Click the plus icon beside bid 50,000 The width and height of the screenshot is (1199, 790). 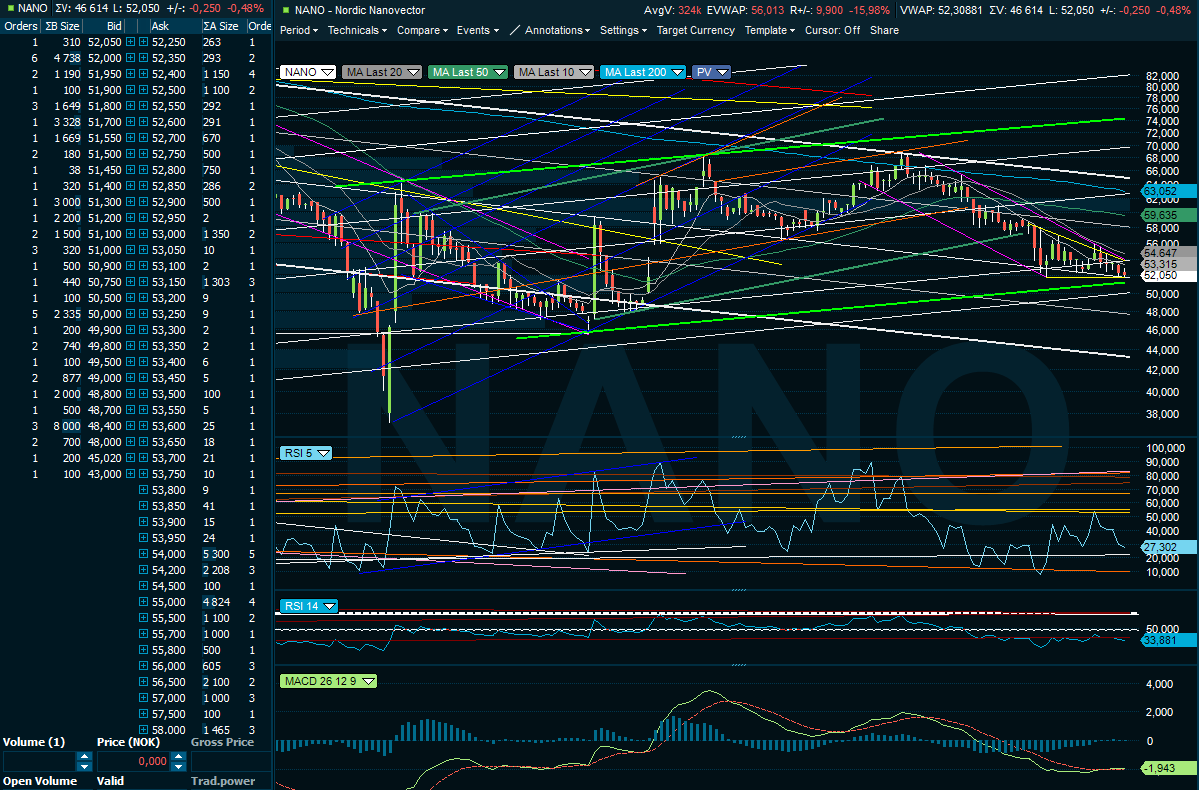[x=131, y=314]
